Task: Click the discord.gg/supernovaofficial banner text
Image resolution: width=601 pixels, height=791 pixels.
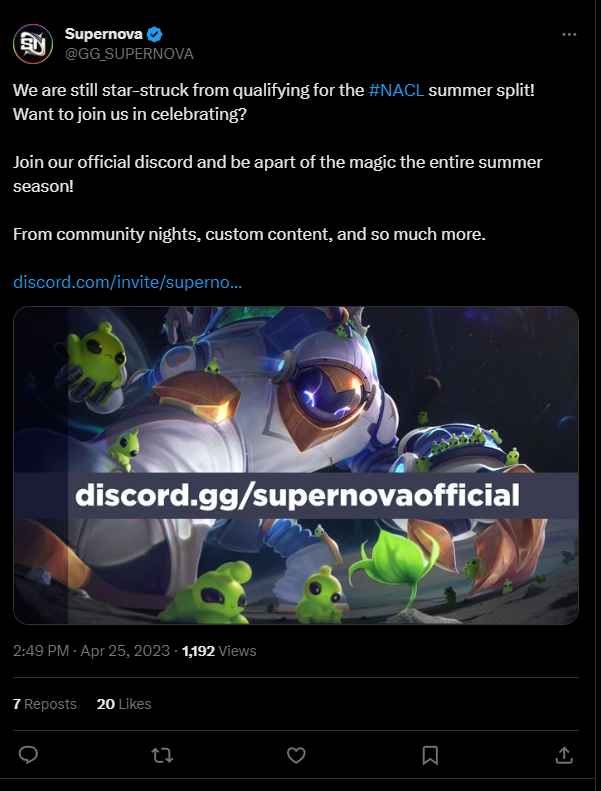Action: point(297,495)
